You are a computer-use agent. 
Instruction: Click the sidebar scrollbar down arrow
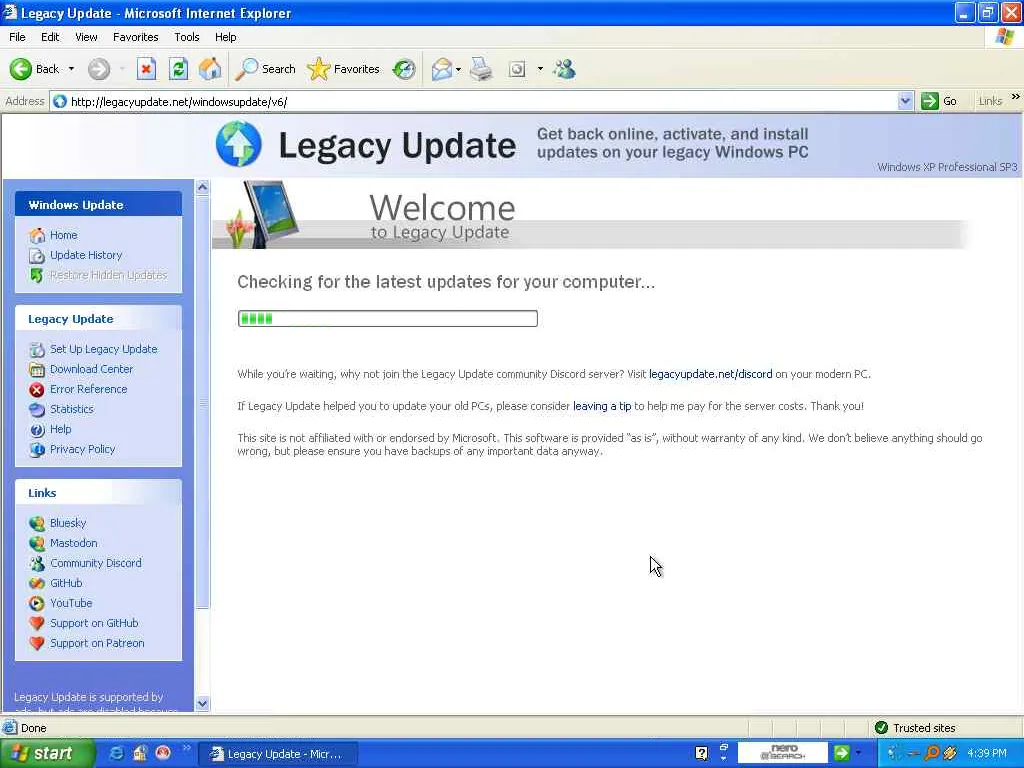click(202, 703)
